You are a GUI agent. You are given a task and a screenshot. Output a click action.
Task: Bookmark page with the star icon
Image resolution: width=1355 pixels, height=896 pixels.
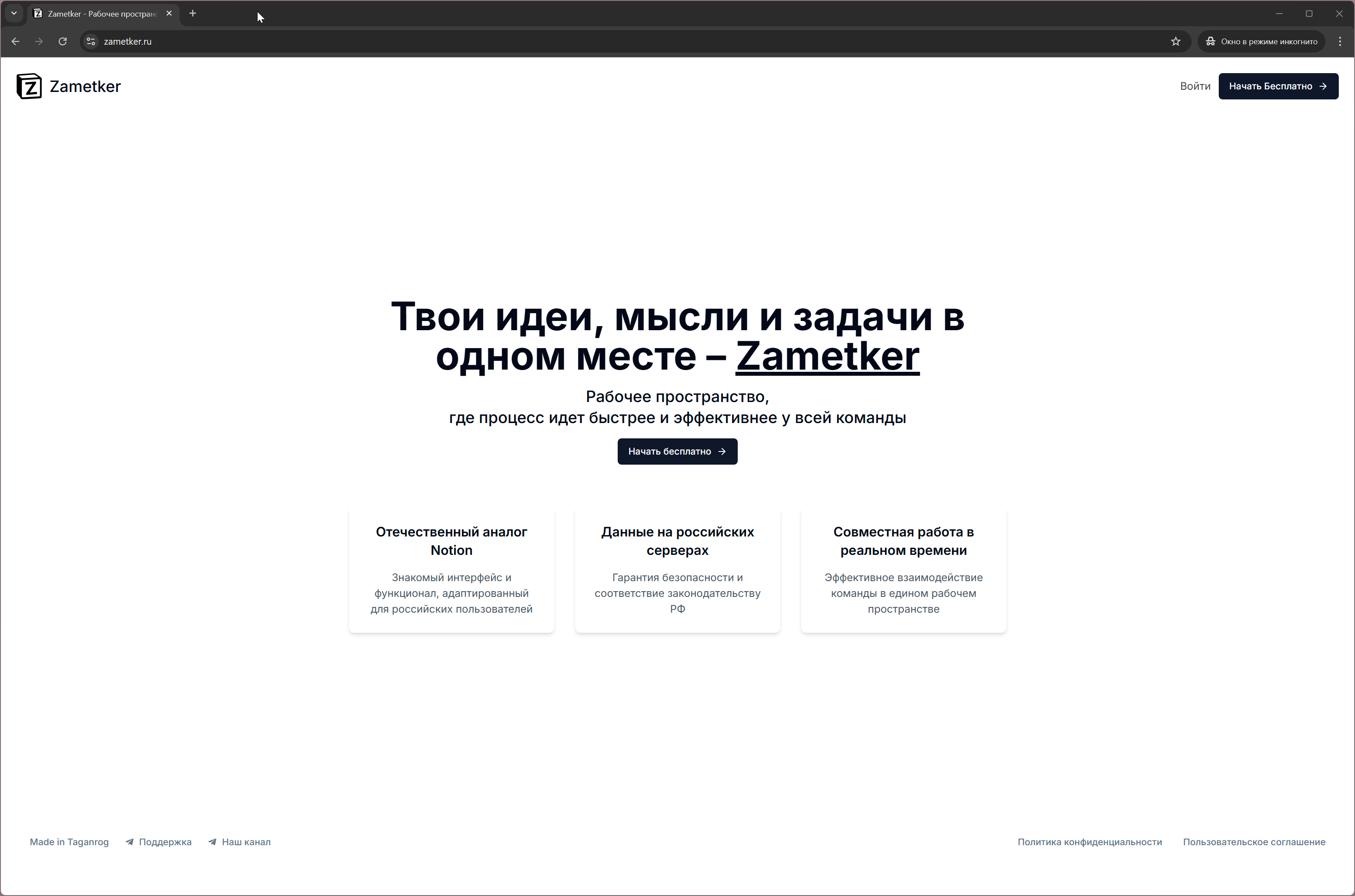[x=1175, y=41]
